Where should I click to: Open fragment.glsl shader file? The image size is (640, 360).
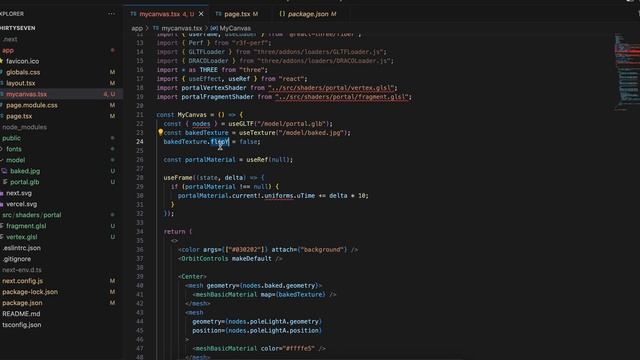click(x=26, y=226)
